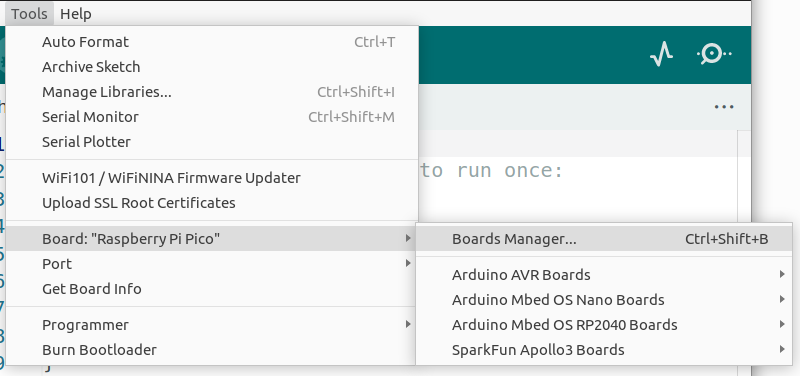The height and width of the screenshot is (376, 800).
Task: Select Burn Bootloader
Action: [x=212, y=350]
